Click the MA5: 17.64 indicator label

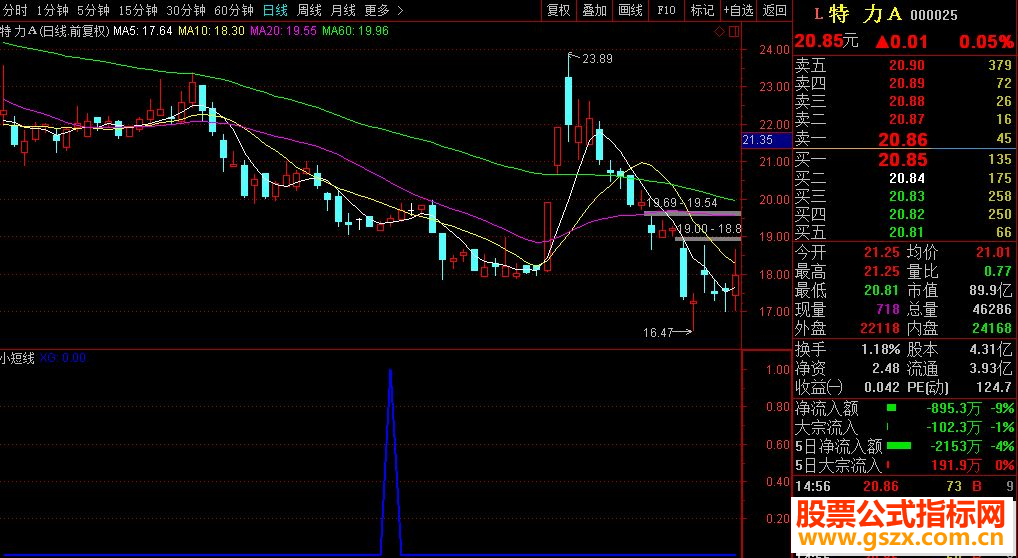coord(143,30)
